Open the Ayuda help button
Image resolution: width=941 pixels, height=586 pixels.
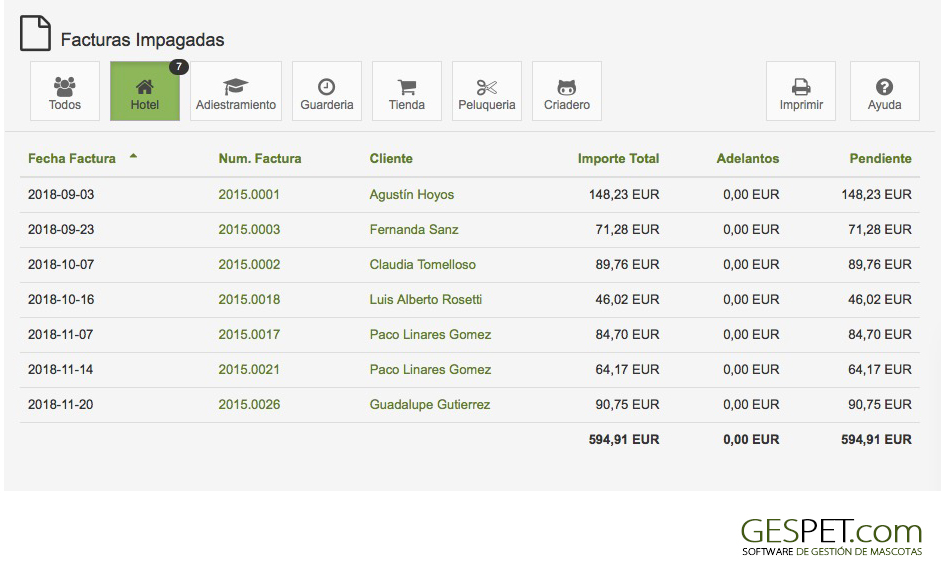[x=885, y=91]
